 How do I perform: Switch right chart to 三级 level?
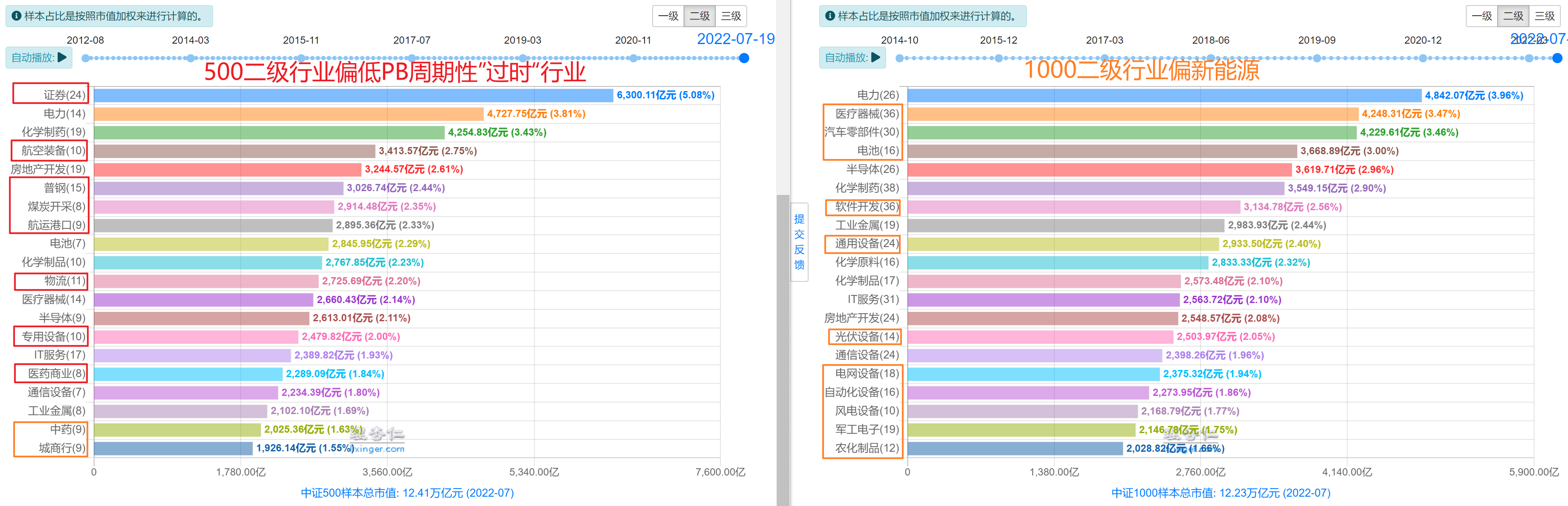(1545, 16)
